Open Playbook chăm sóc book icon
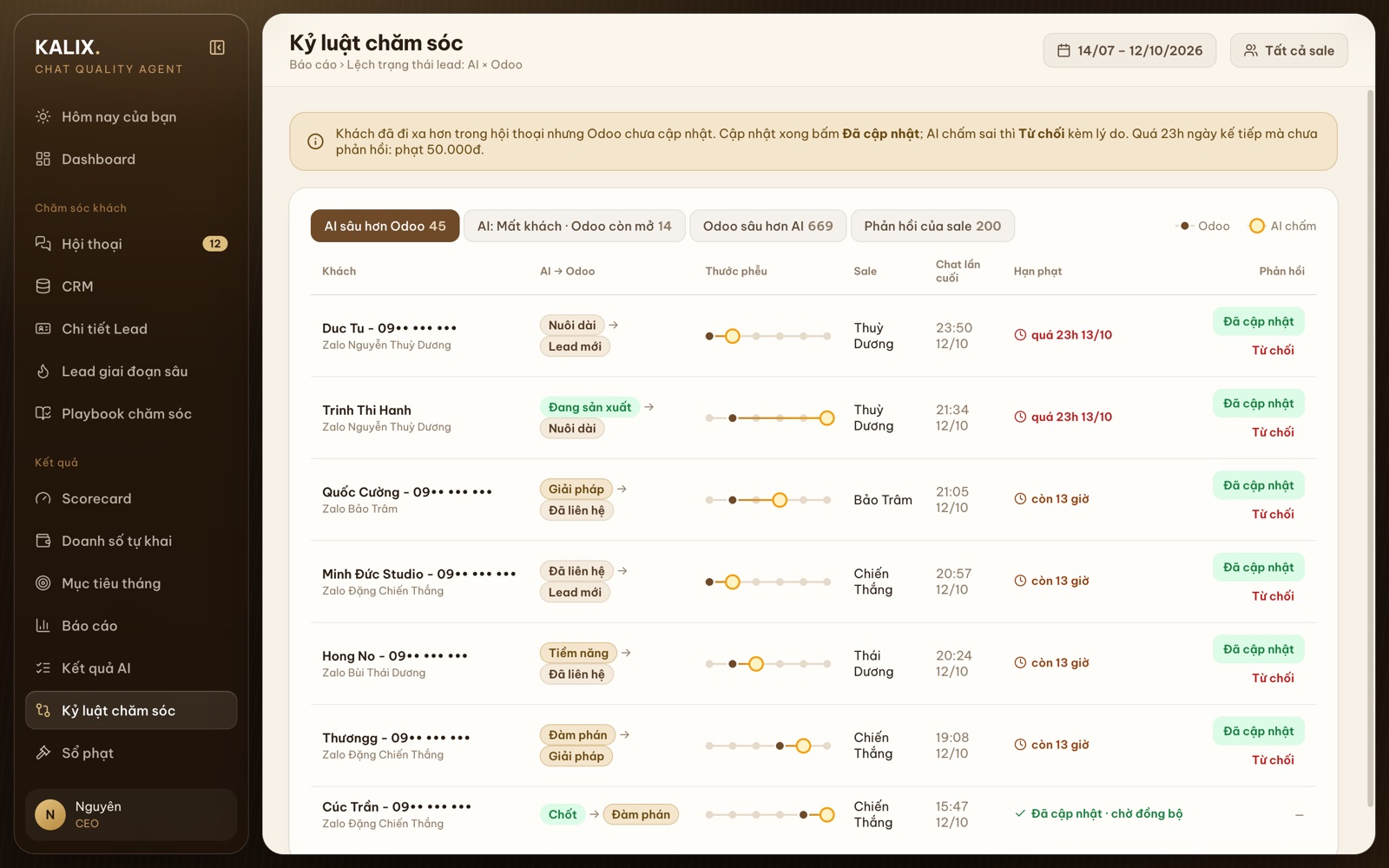 [43, 414]
